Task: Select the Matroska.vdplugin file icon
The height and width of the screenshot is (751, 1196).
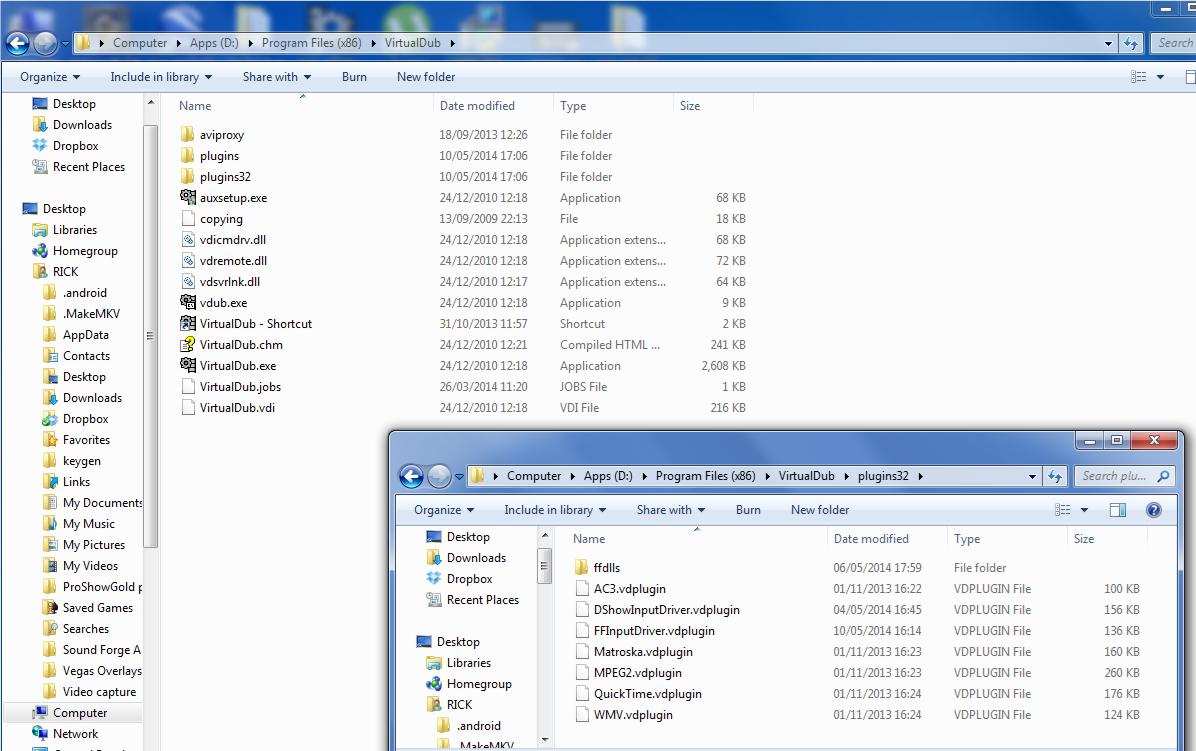Action: coord(582,652)
